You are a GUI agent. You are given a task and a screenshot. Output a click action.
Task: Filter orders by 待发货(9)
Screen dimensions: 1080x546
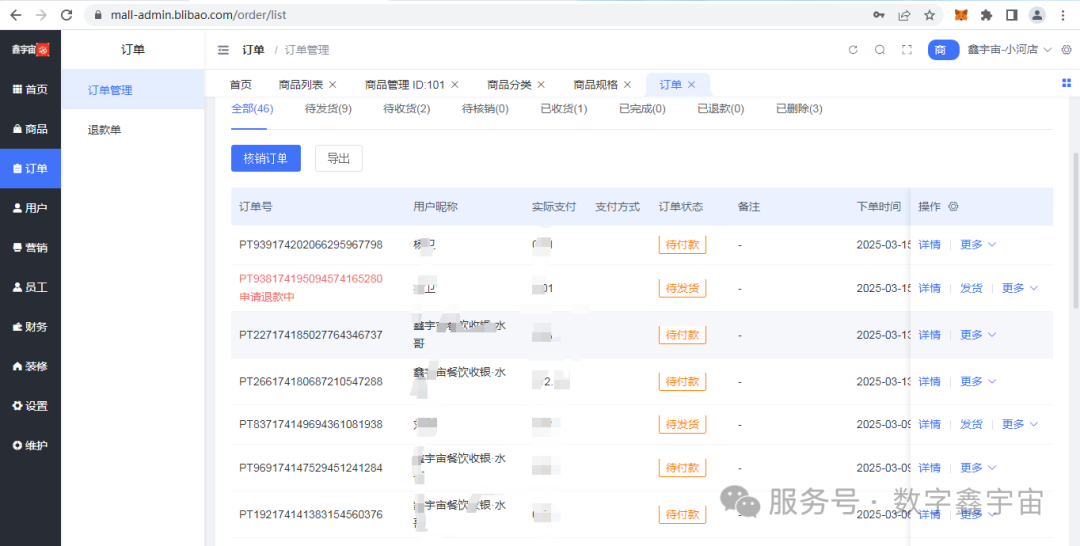coord(328,109)
